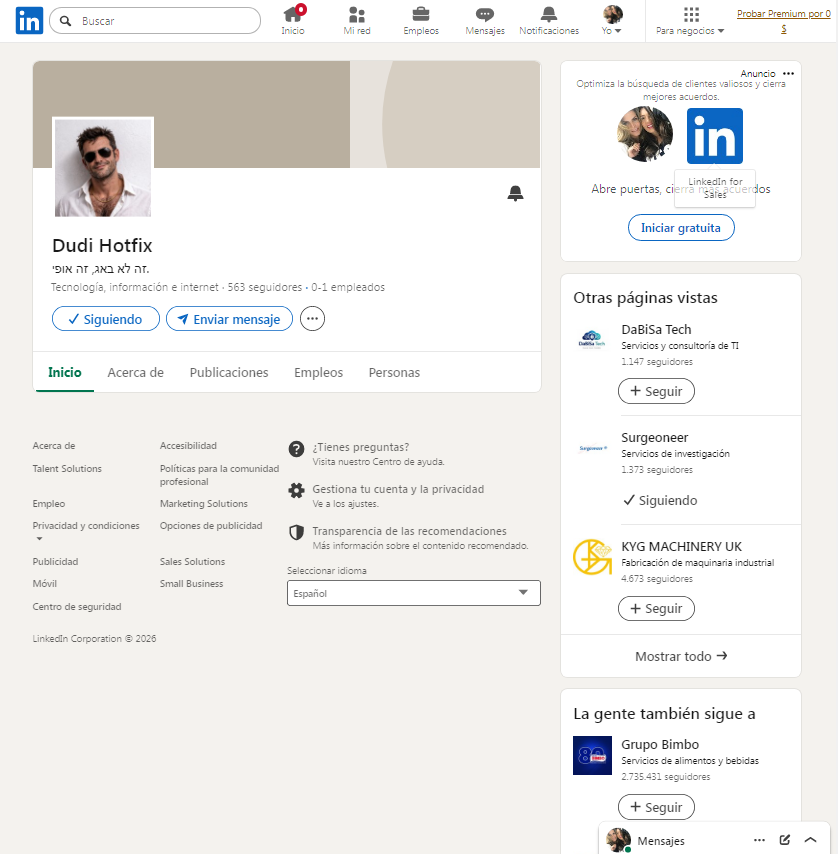Click the account settings gear icon
The height and width of the screenshot is (854, 838).
(296, 491)
